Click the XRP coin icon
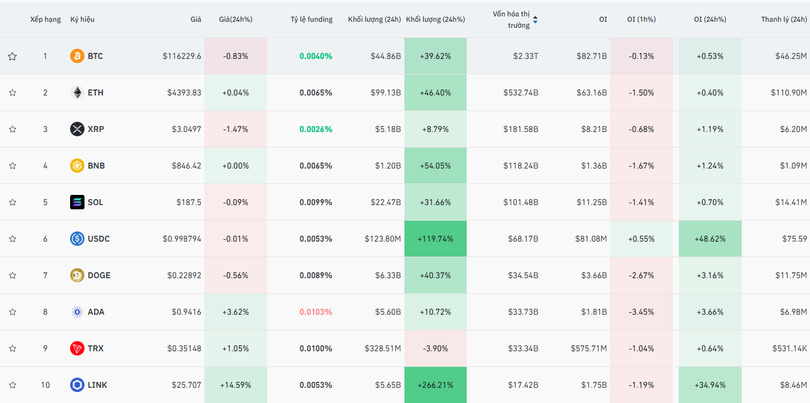 pos(77,129)
